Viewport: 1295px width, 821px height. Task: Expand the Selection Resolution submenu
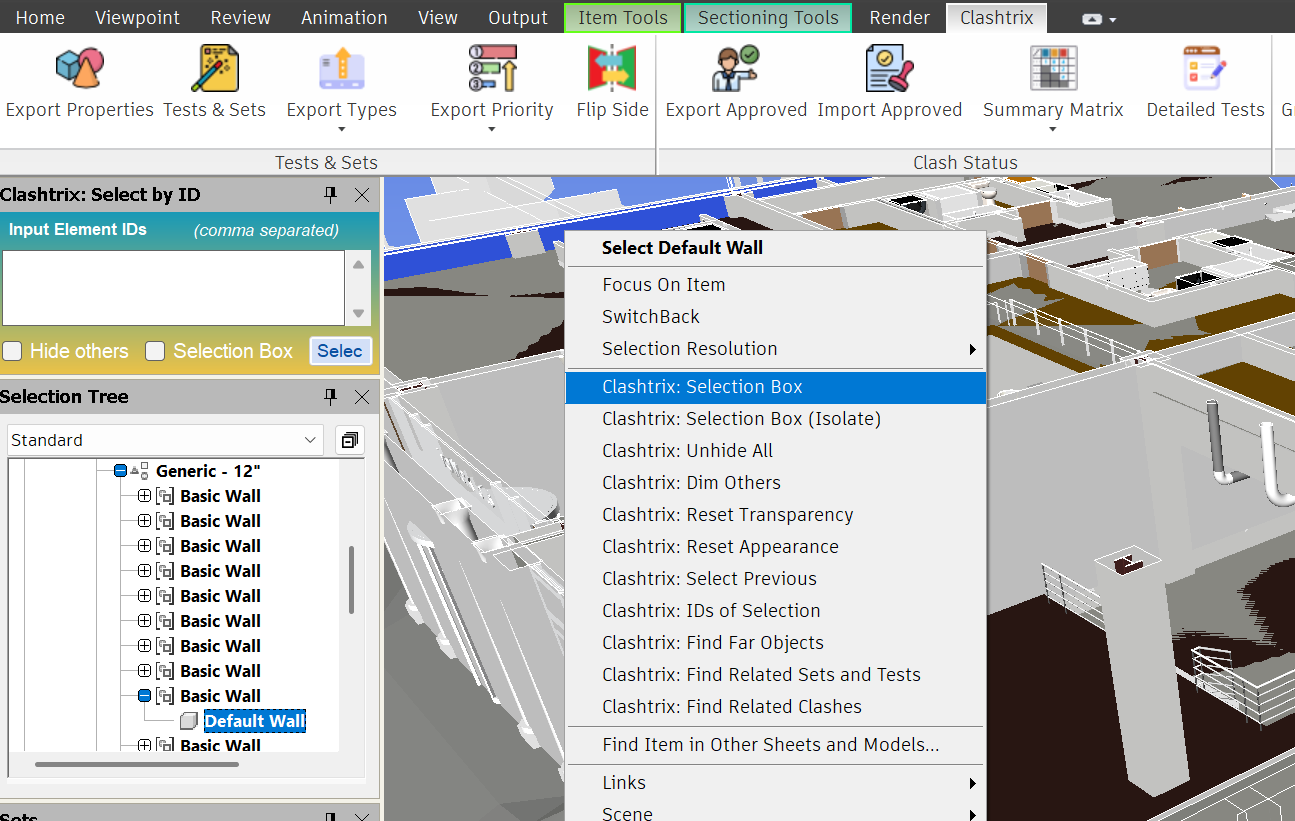972,349
